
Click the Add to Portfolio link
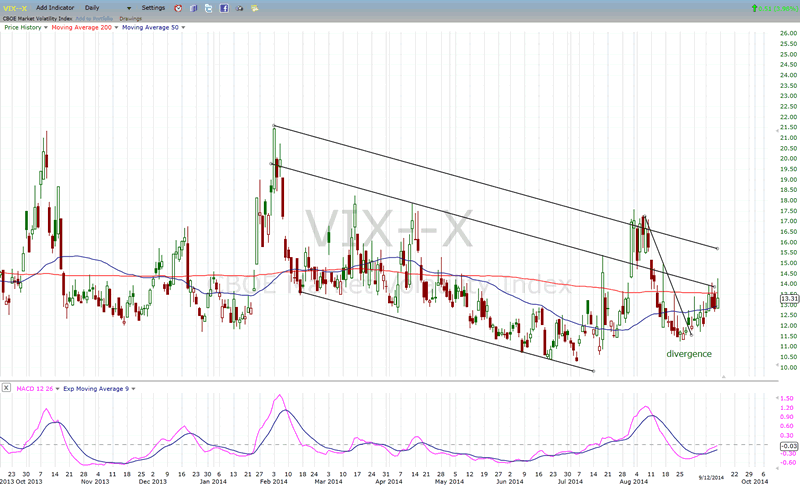pos(94,19)
